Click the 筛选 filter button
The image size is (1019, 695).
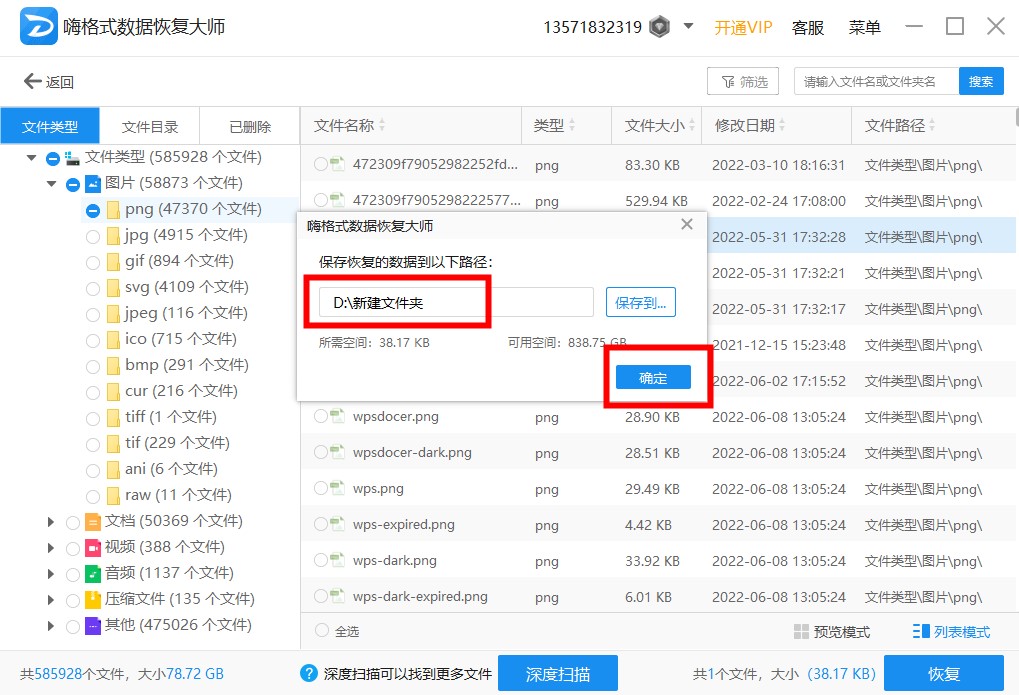(x=743, y=81)
